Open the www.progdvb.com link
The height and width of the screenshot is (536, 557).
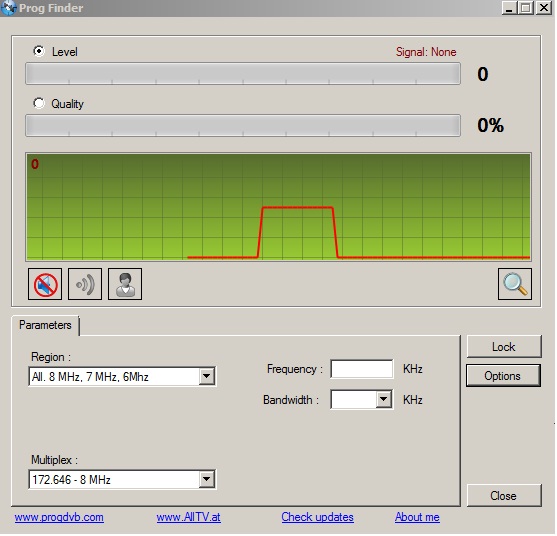point(59,518)
